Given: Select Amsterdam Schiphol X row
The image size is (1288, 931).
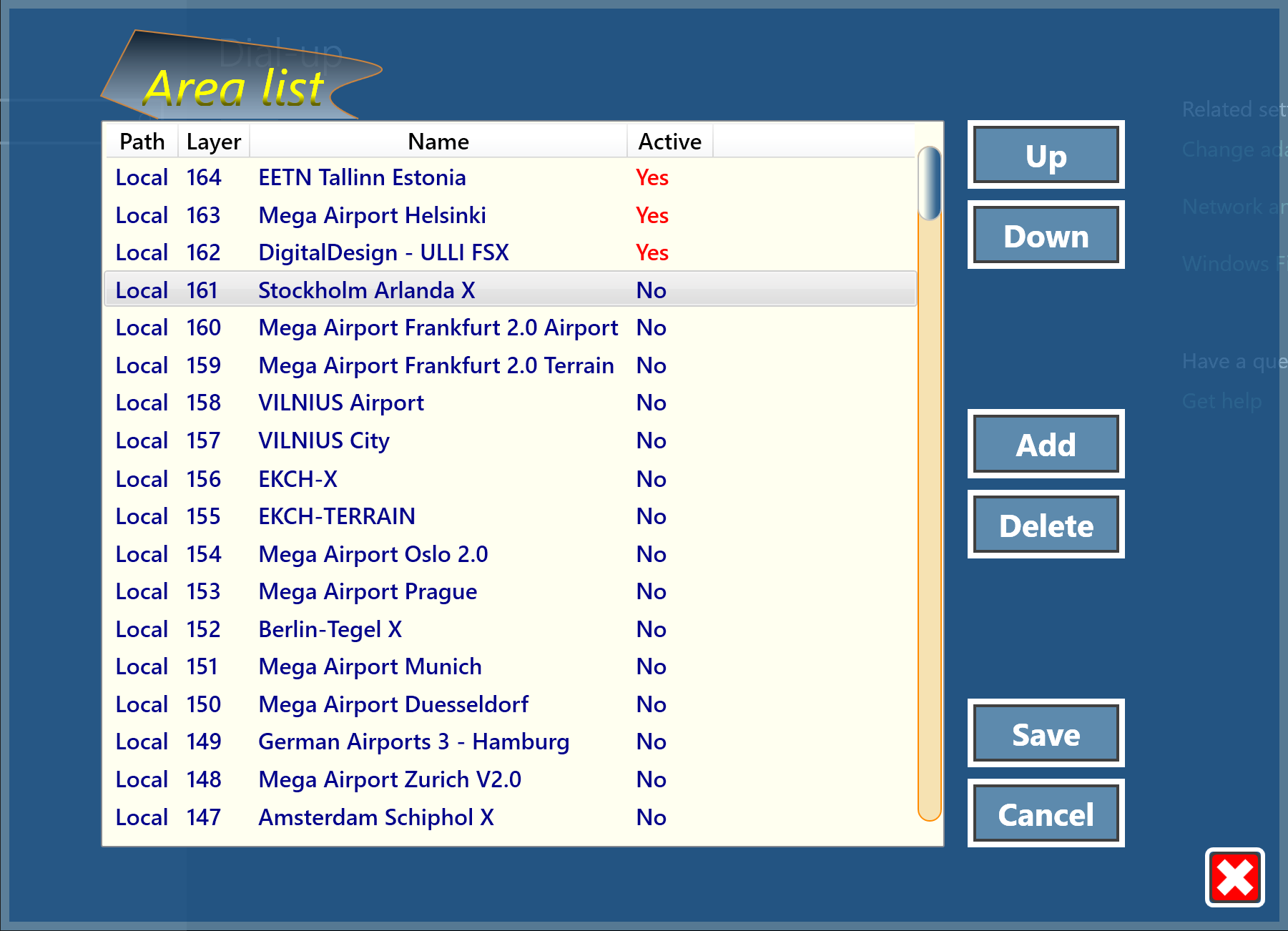Looking at the screenshot, I should [511, 817].
